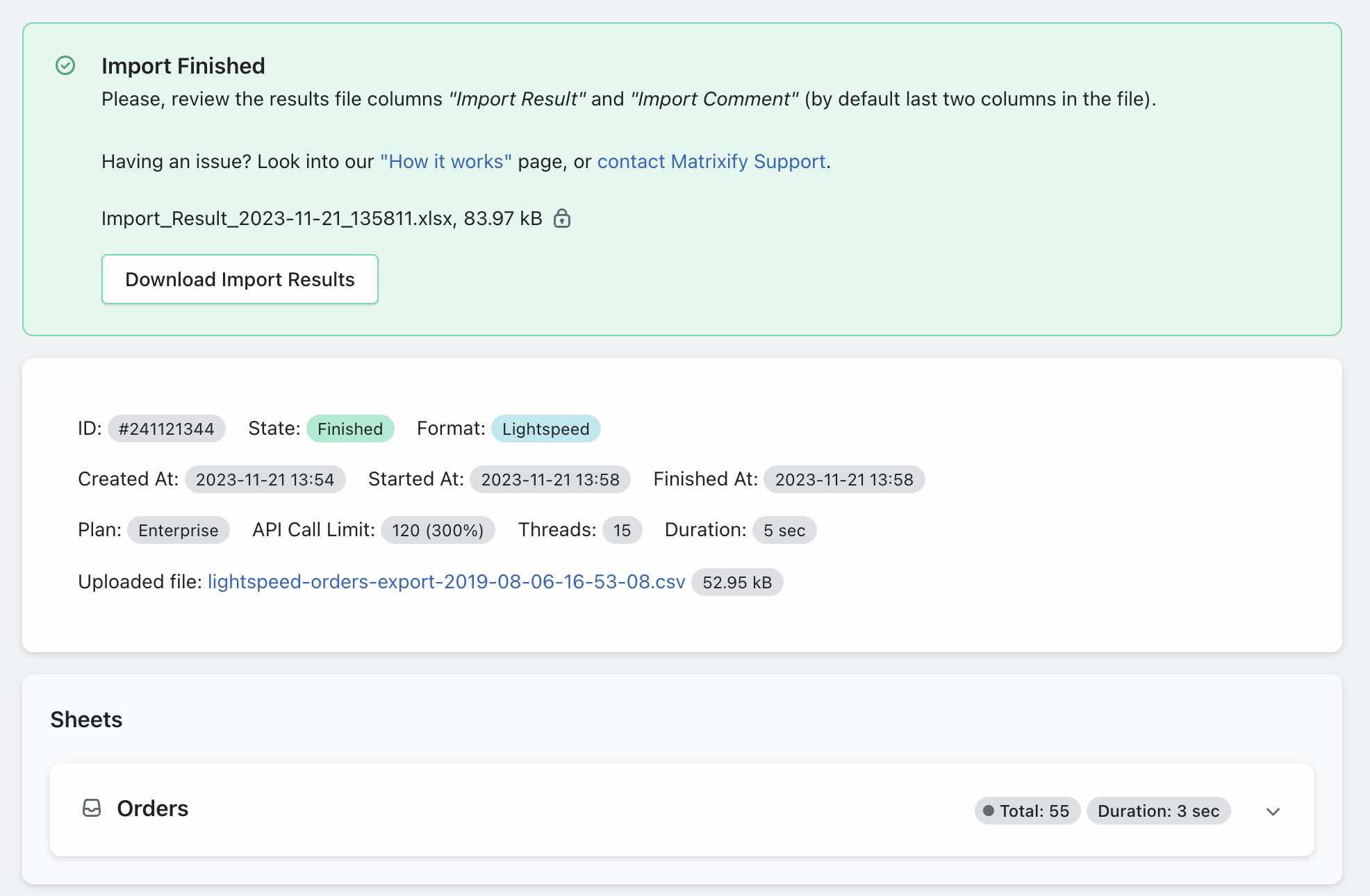
Task: Click the green success checkmark icon
Action: 65,66
